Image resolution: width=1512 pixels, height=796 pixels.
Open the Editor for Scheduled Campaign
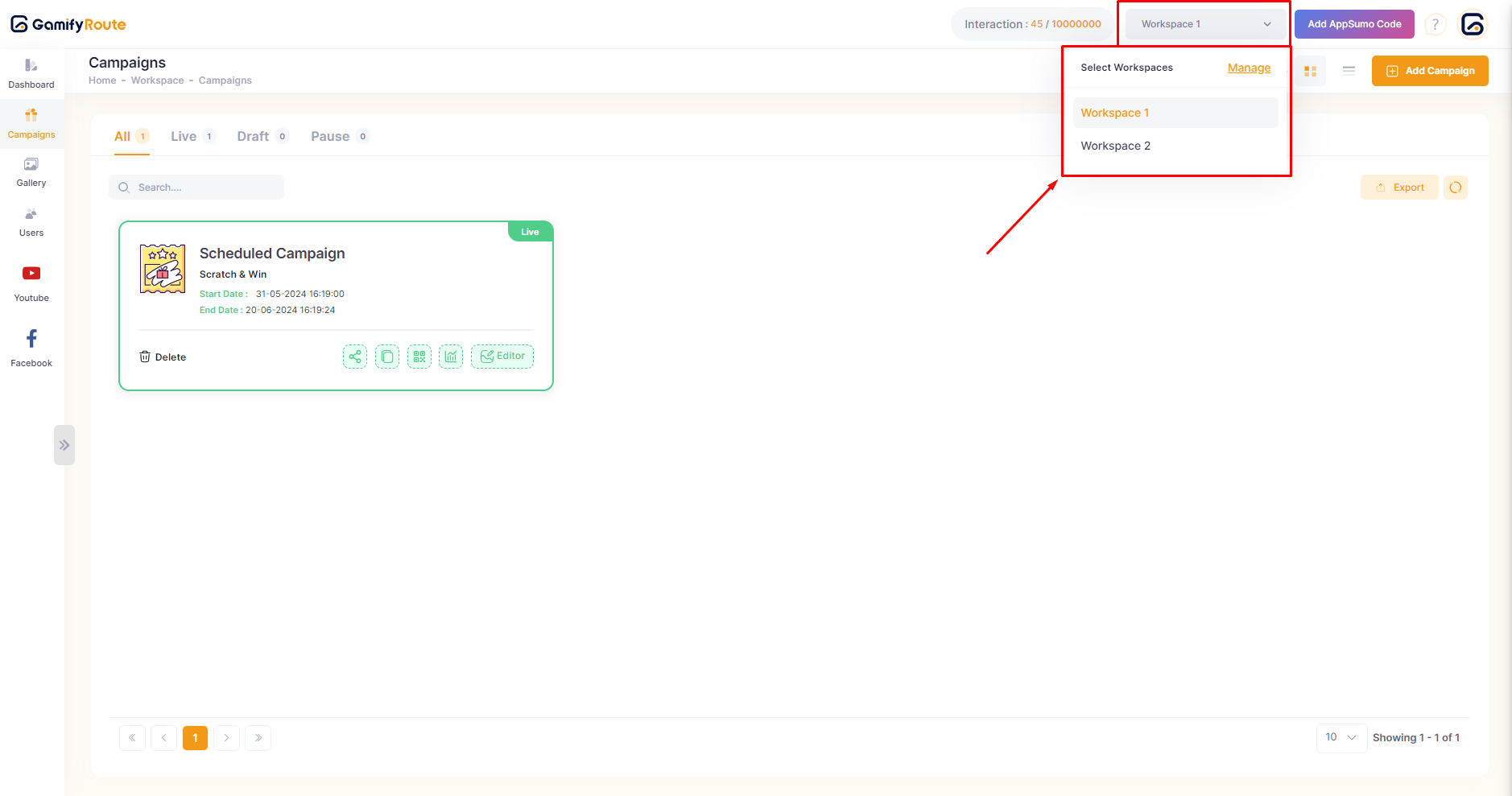coord(502,357)
